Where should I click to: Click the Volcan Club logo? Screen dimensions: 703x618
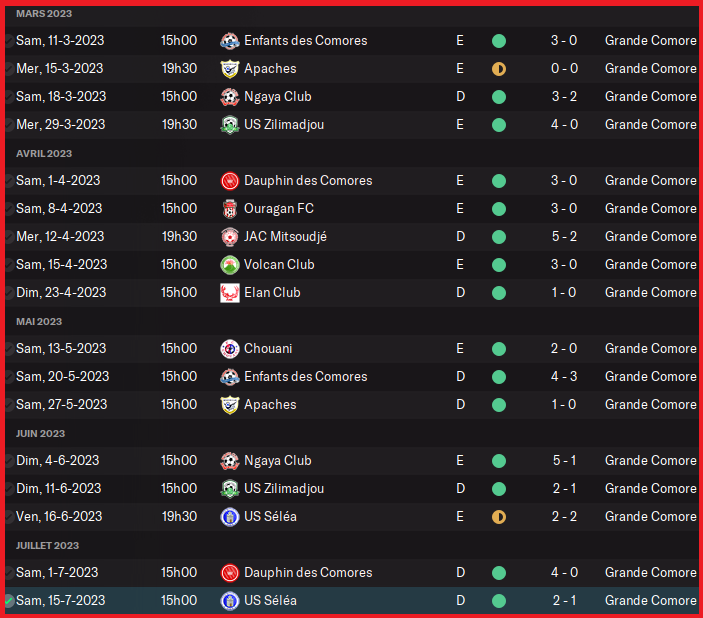coord(230,265)
